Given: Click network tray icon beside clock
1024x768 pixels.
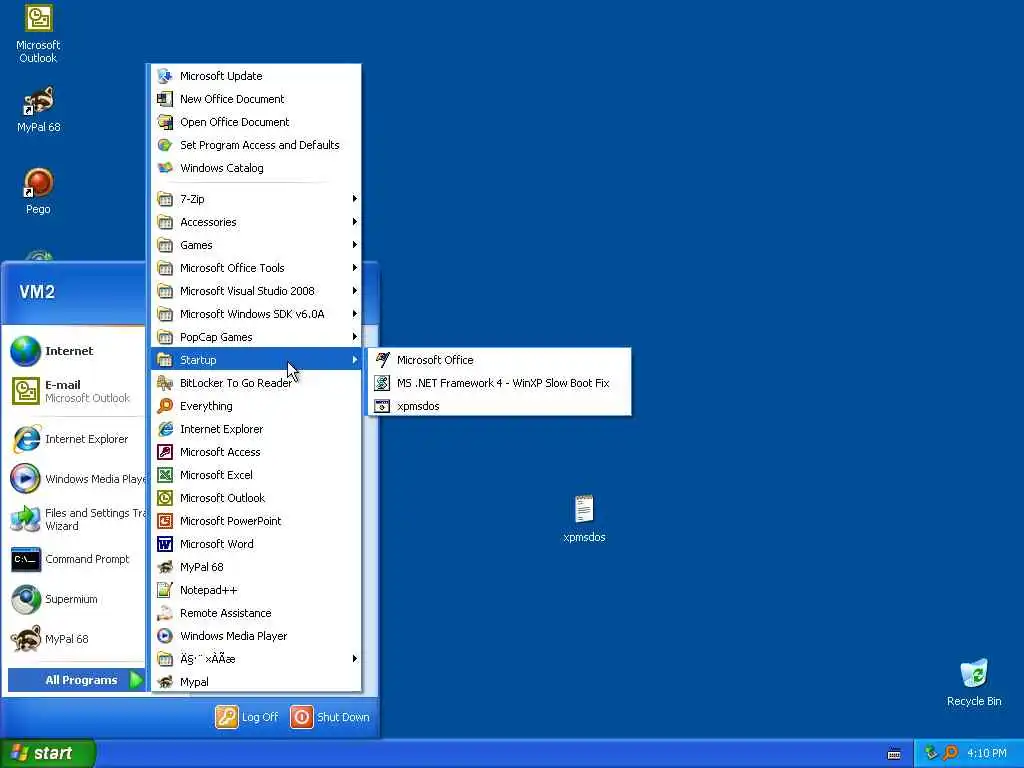Looking at the screenshot, I should [x=931, y=753].
